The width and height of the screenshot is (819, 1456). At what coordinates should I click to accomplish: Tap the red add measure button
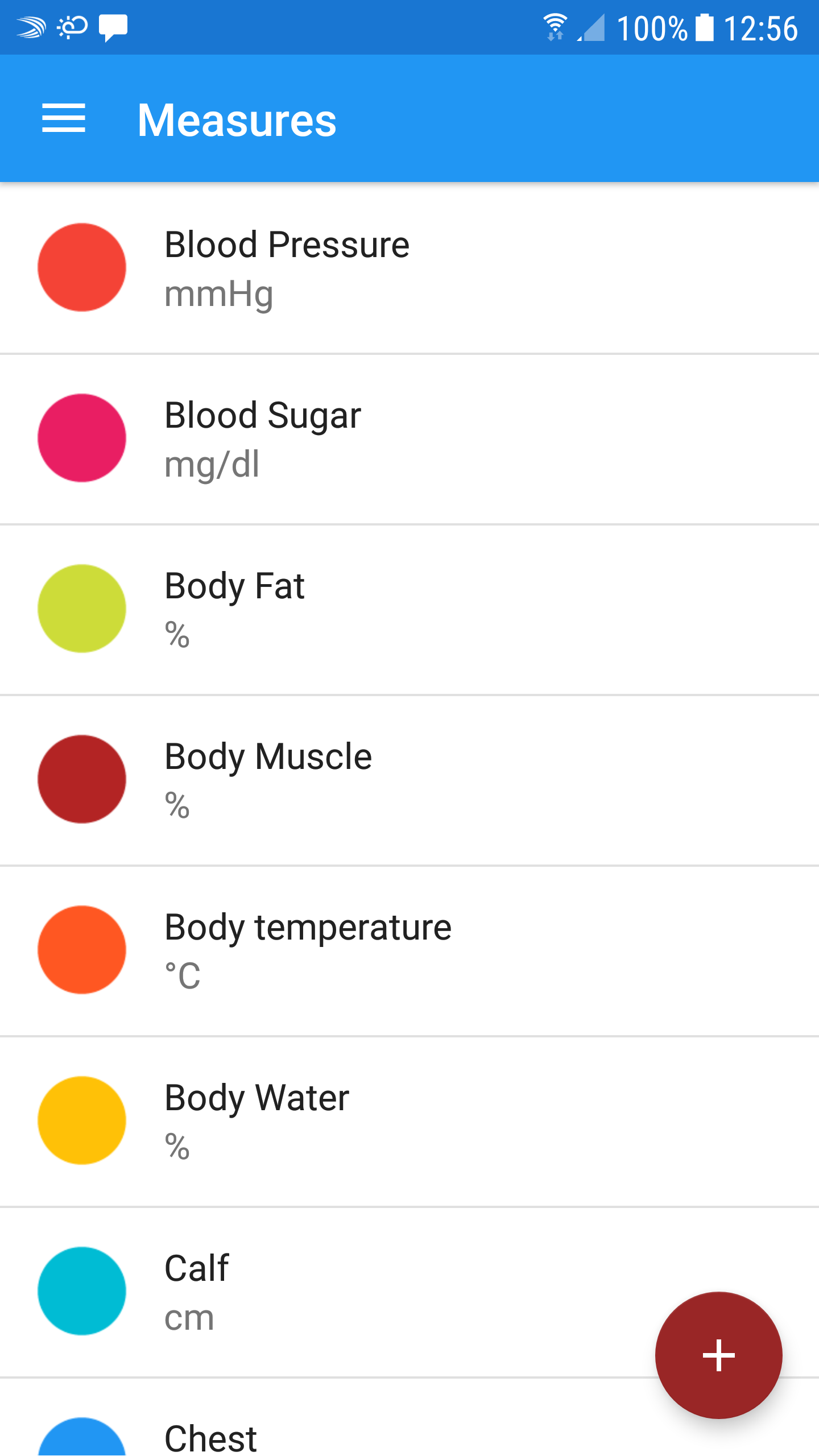coord(718,1355)
